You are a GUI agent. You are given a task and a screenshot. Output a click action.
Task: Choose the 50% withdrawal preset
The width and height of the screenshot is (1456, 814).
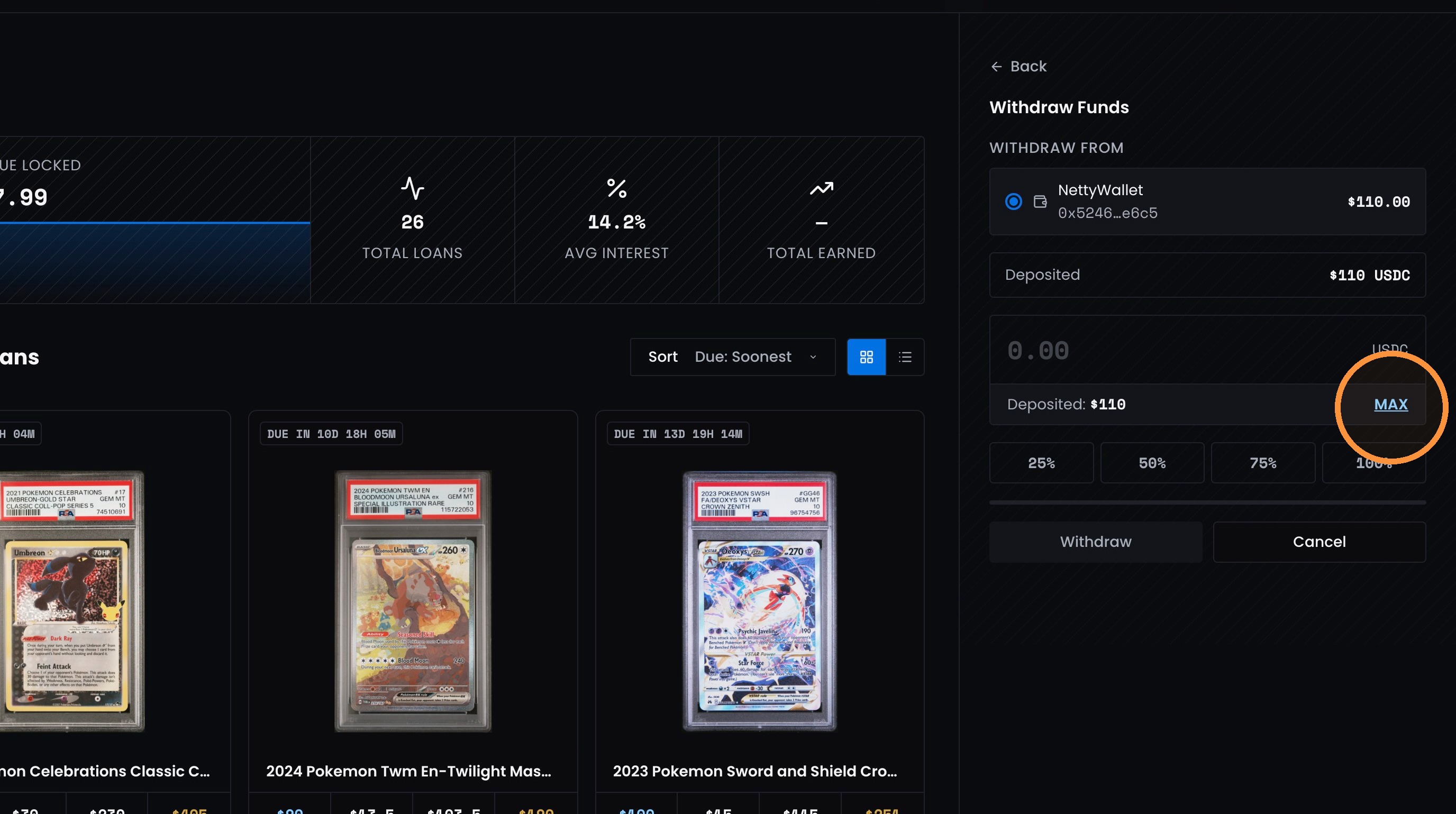pos(1152,463)
